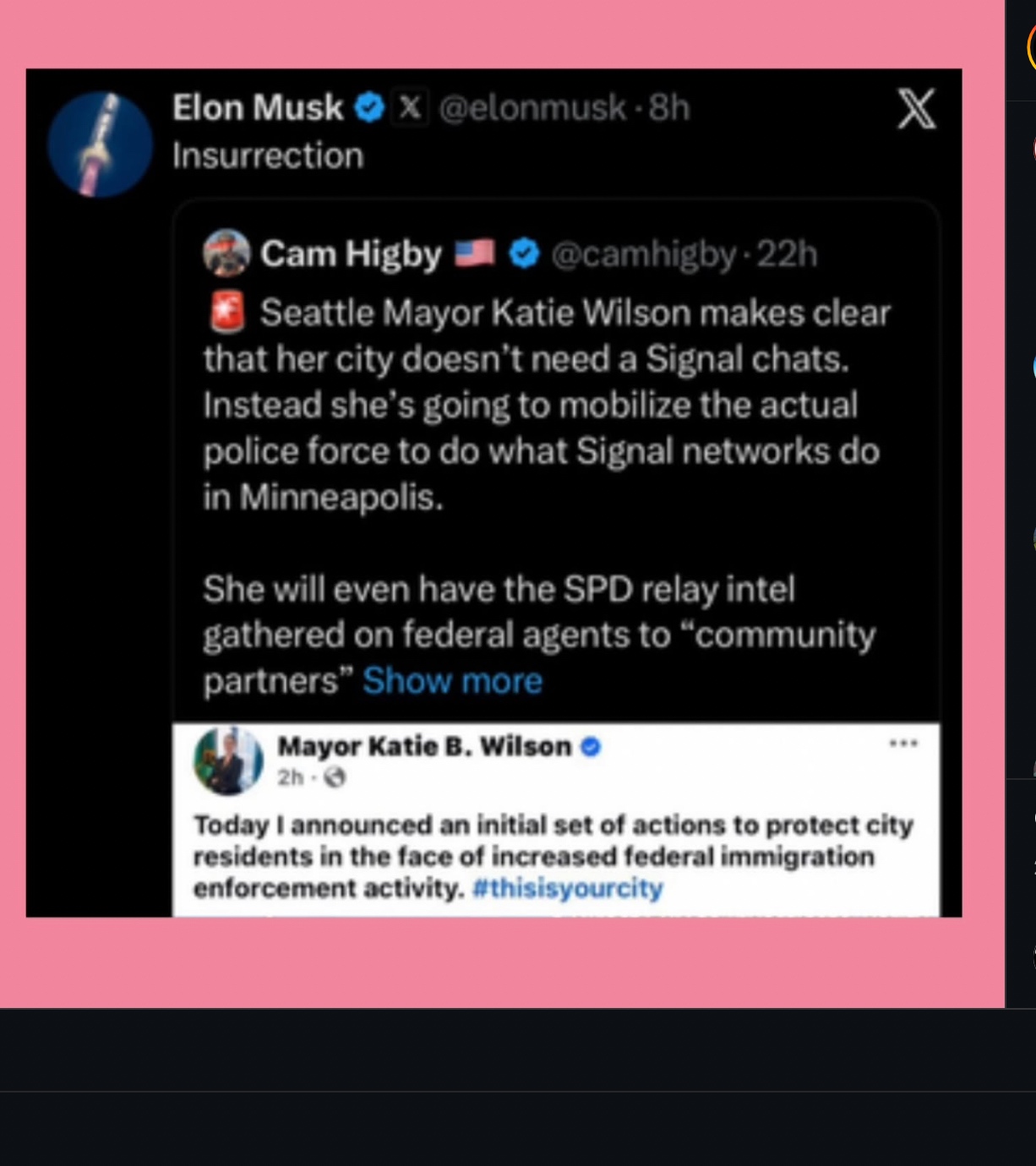The width and height of the screenshot is (1036, 1166).
Task: Open the @camhigby handle link
Action: click(x=644, y=253)
